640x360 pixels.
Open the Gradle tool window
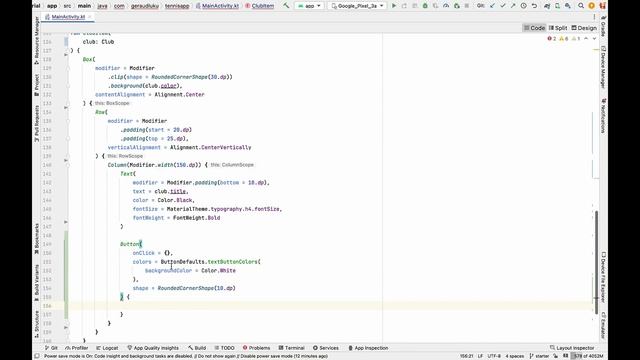click(x=603, y=27)
